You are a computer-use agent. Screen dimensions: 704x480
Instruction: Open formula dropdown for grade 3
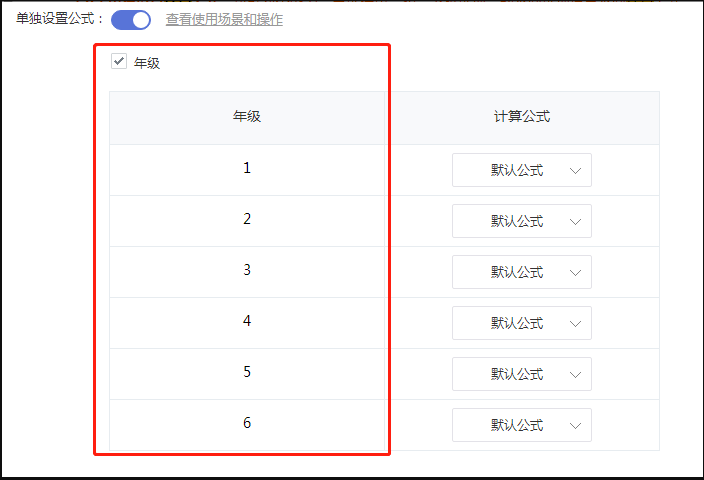click(522, 272)
